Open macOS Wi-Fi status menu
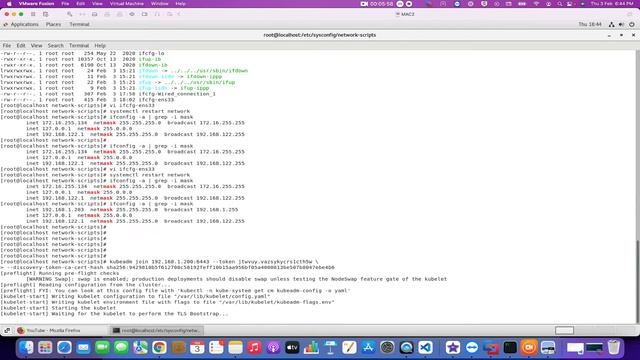The width and height of the screenshot is (640, 360). point(536,4)
